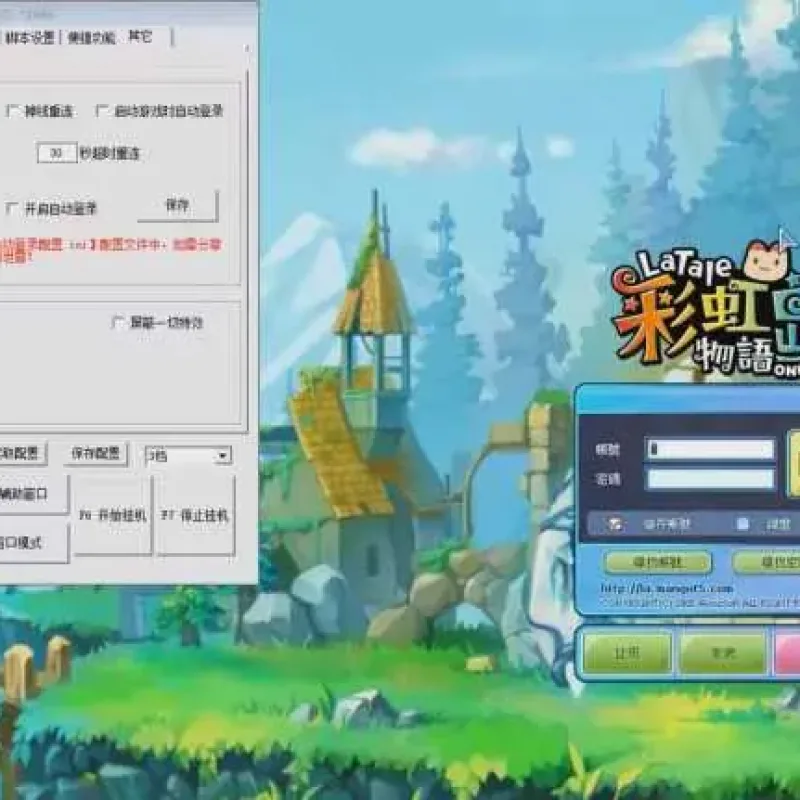Click the leftmost green button below login box
800x800 pixels.
click(627, 652)
